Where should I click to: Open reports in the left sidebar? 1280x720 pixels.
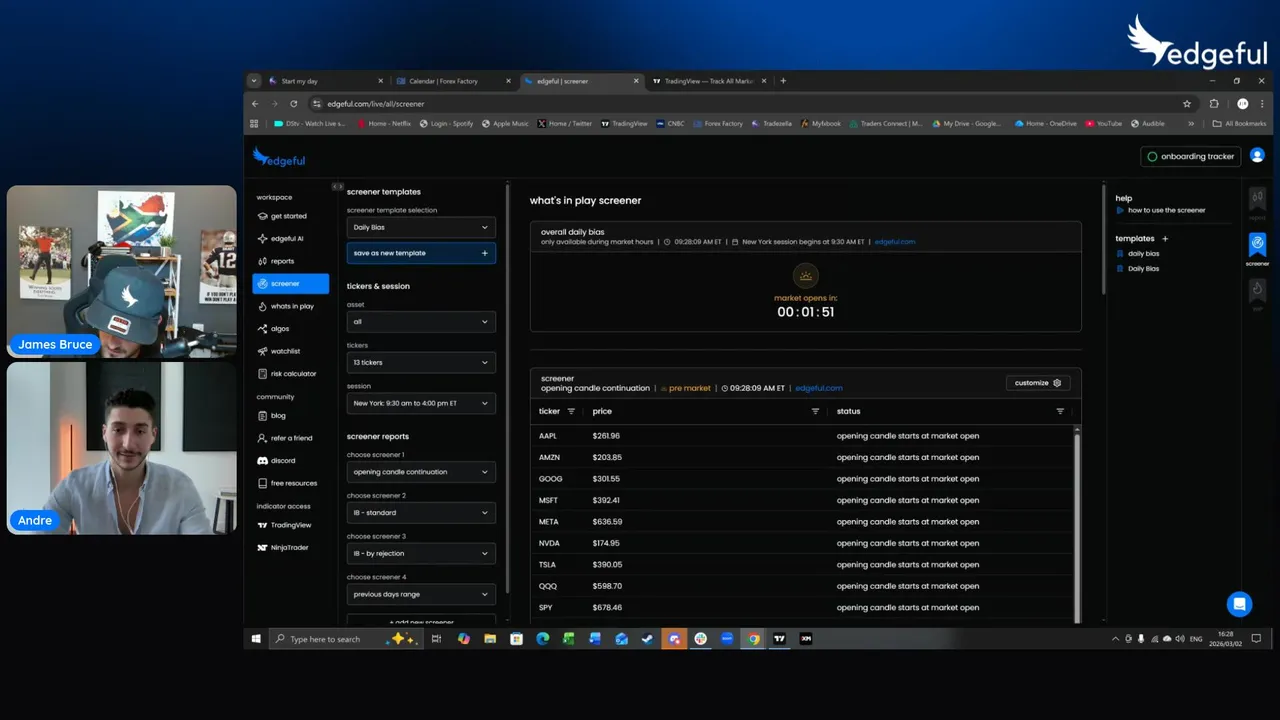[x=282, y=261]
